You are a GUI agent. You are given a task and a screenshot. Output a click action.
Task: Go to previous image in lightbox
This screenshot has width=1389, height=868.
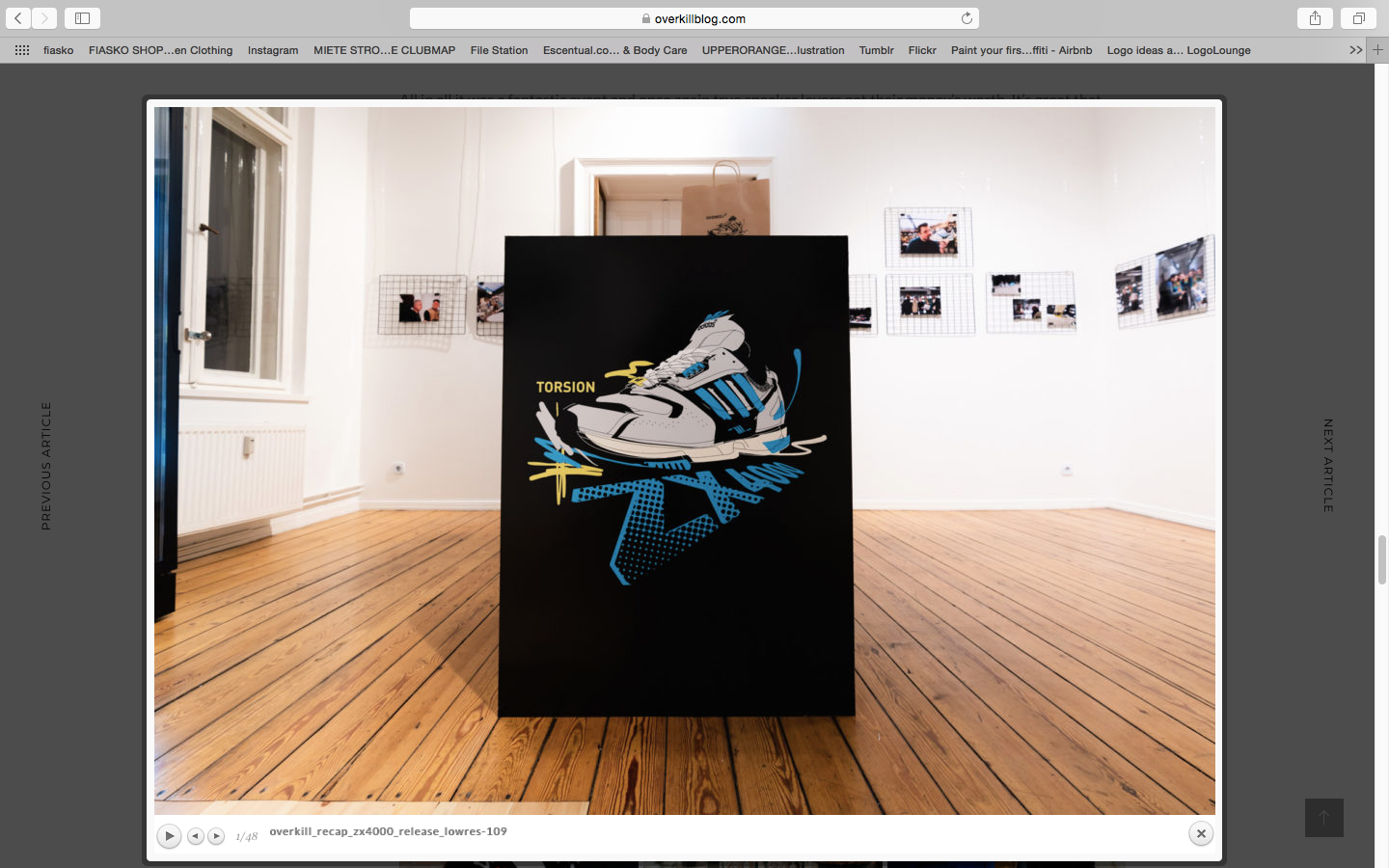196,836
